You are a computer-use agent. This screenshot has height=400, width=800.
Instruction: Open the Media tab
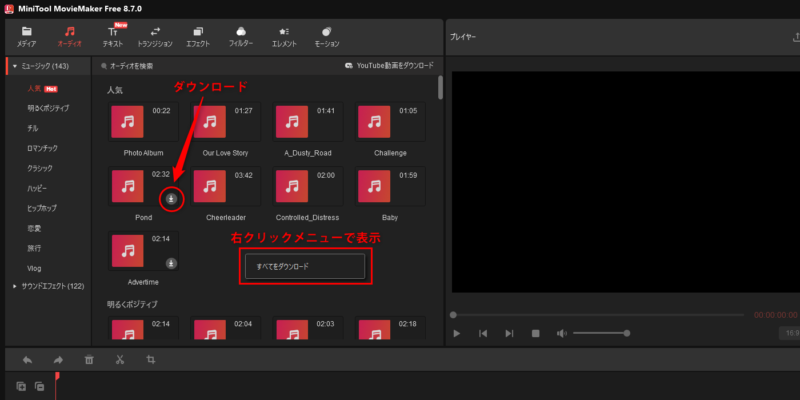[26, 37]
